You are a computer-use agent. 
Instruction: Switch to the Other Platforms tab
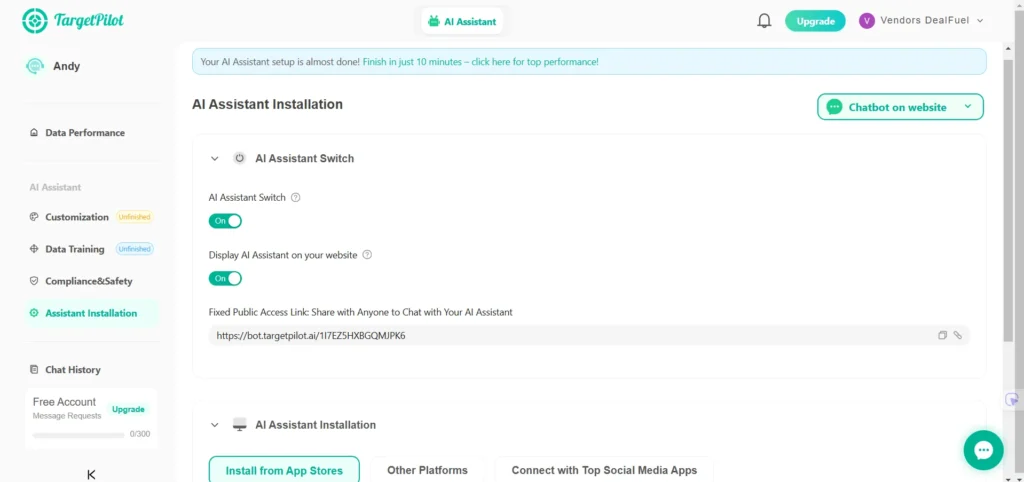click(427, 470)
